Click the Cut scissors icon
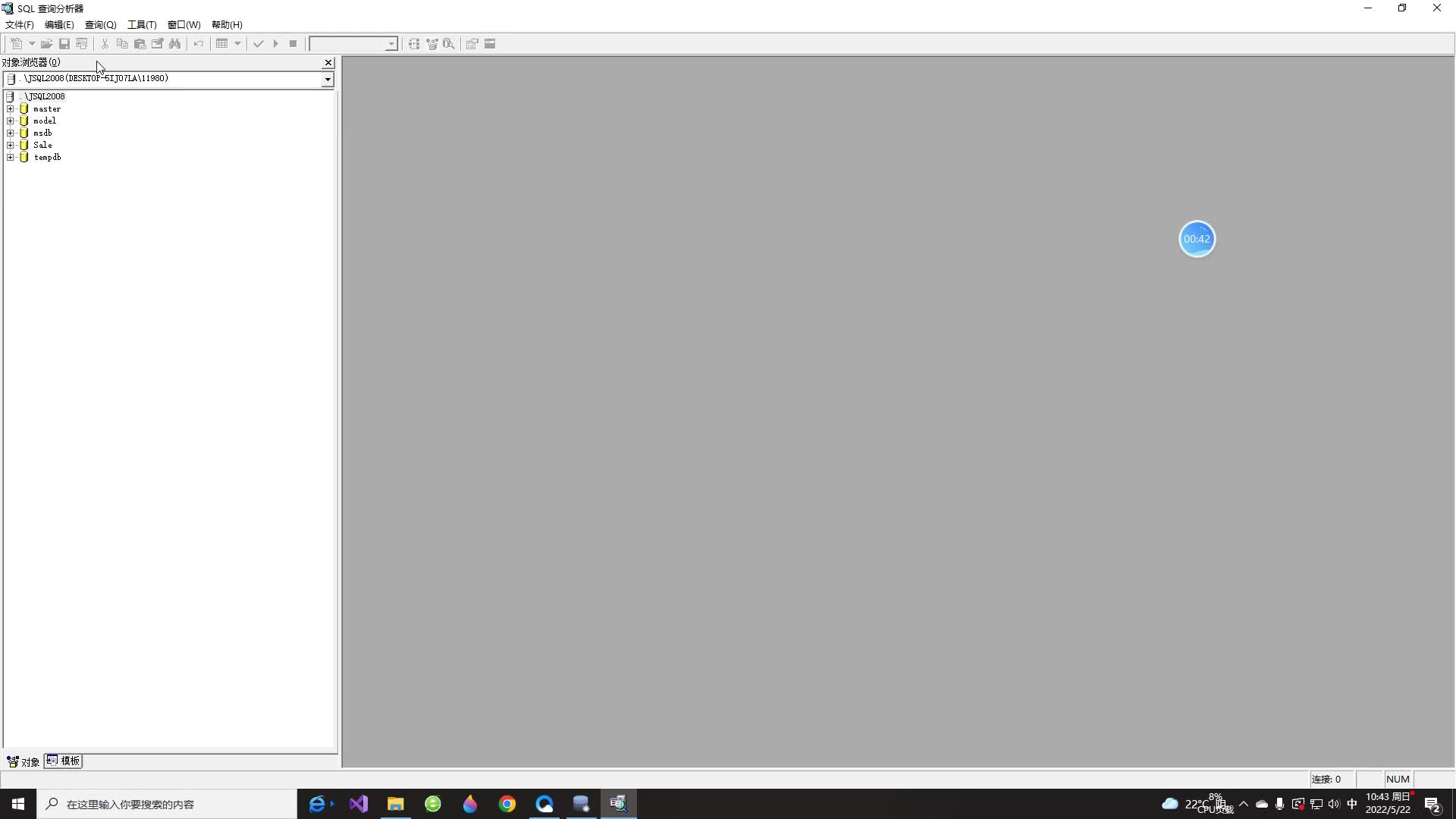This screenshot has height=819, width=1456. (x=105, y=44)
